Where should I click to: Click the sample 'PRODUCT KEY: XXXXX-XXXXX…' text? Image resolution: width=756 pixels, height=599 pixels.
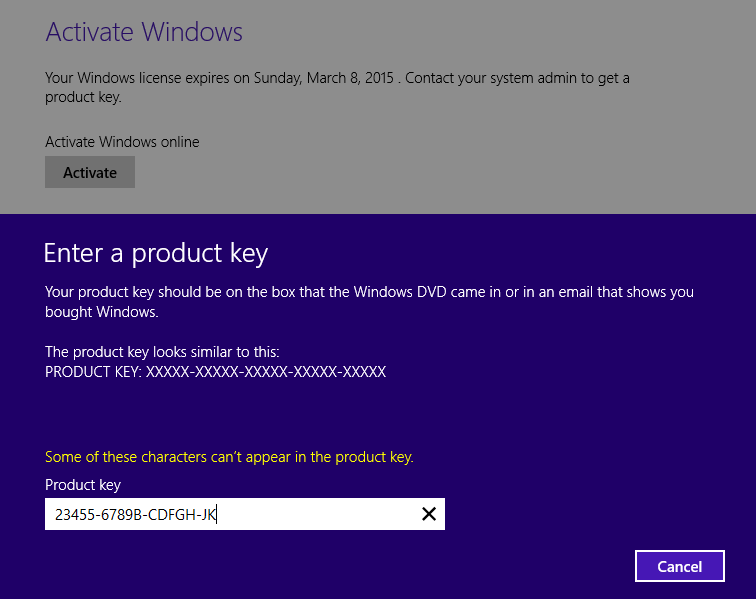pyautogui.click(x=216, y=372)
